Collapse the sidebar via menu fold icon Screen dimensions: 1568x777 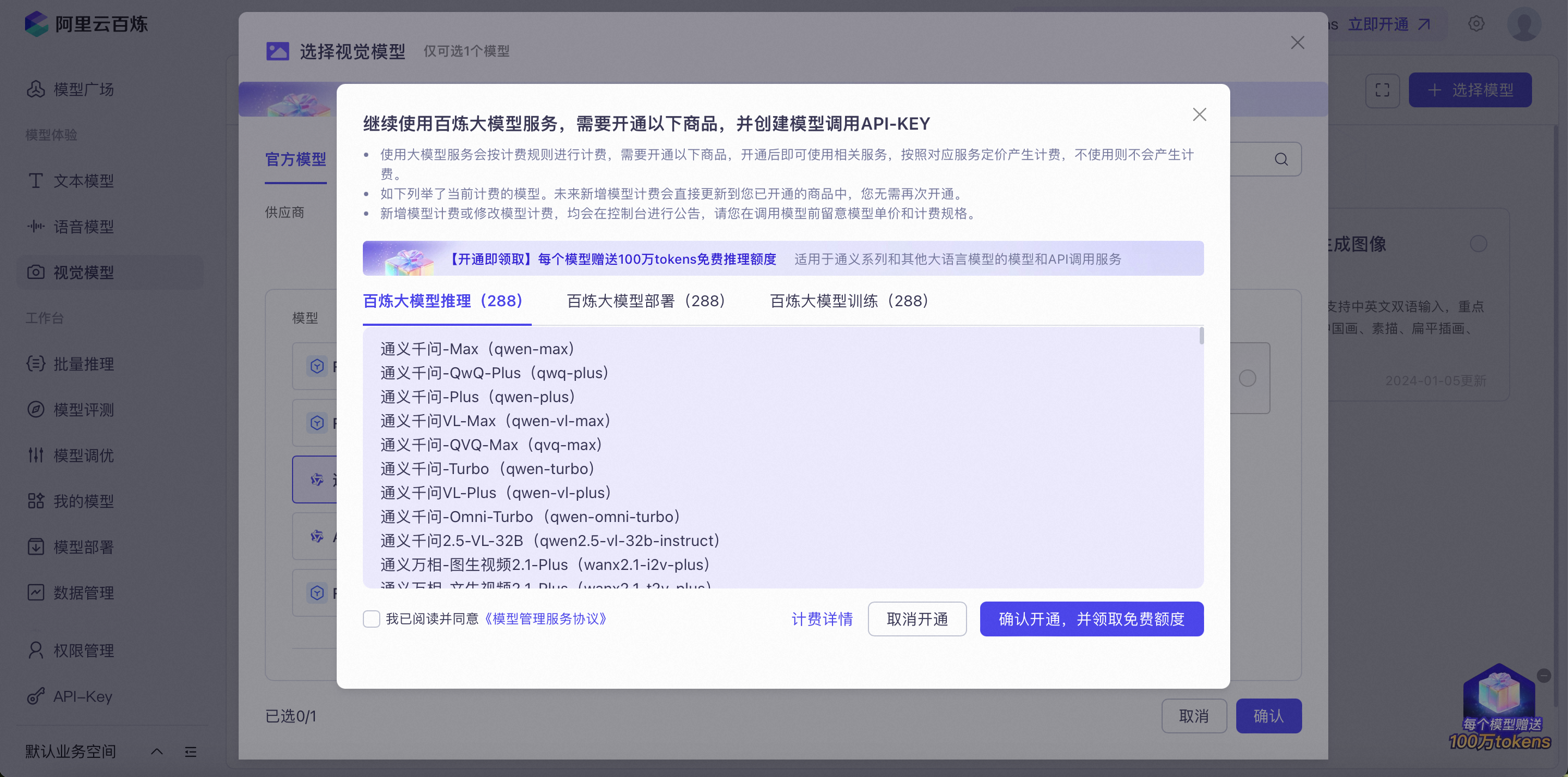pos(191,751)
